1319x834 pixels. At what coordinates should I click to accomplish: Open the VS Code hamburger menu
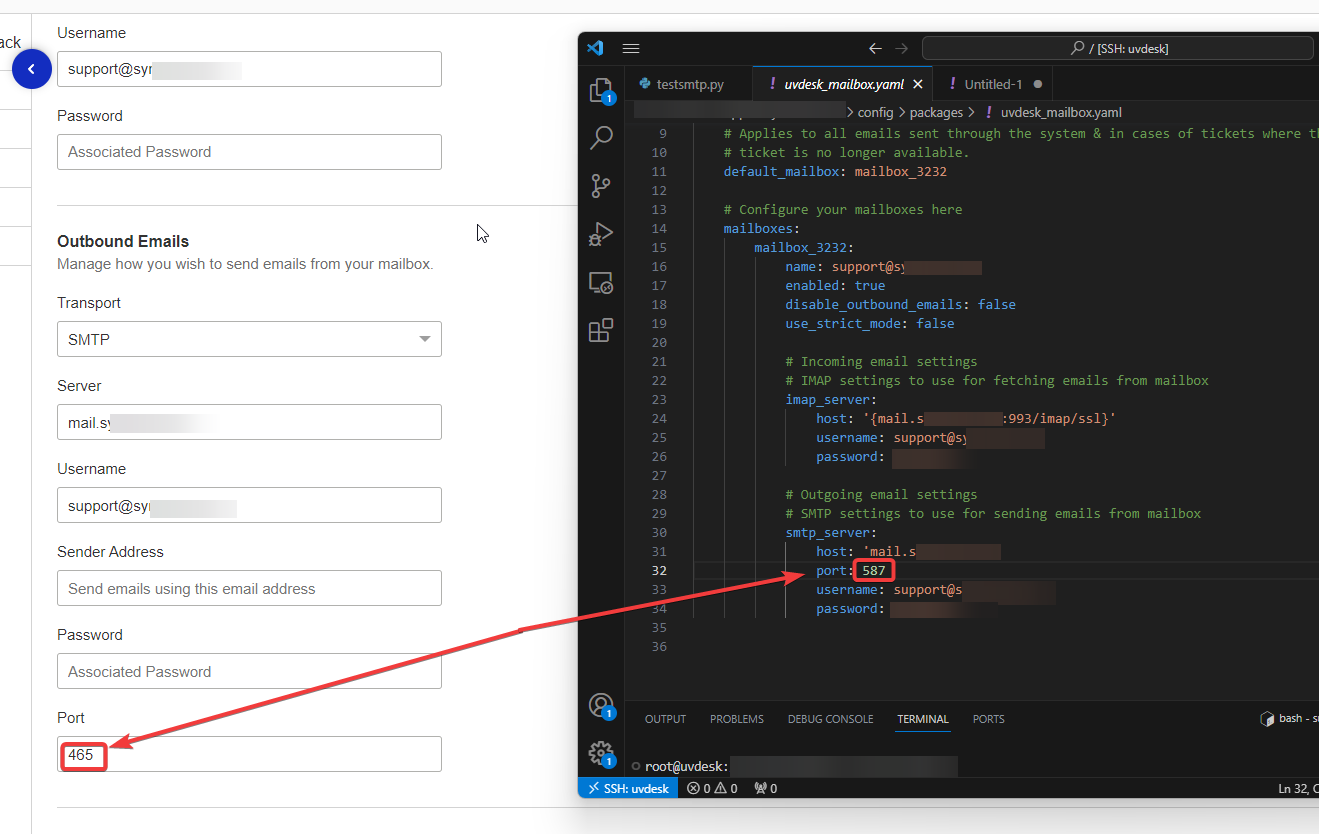[x=630, y=47]
